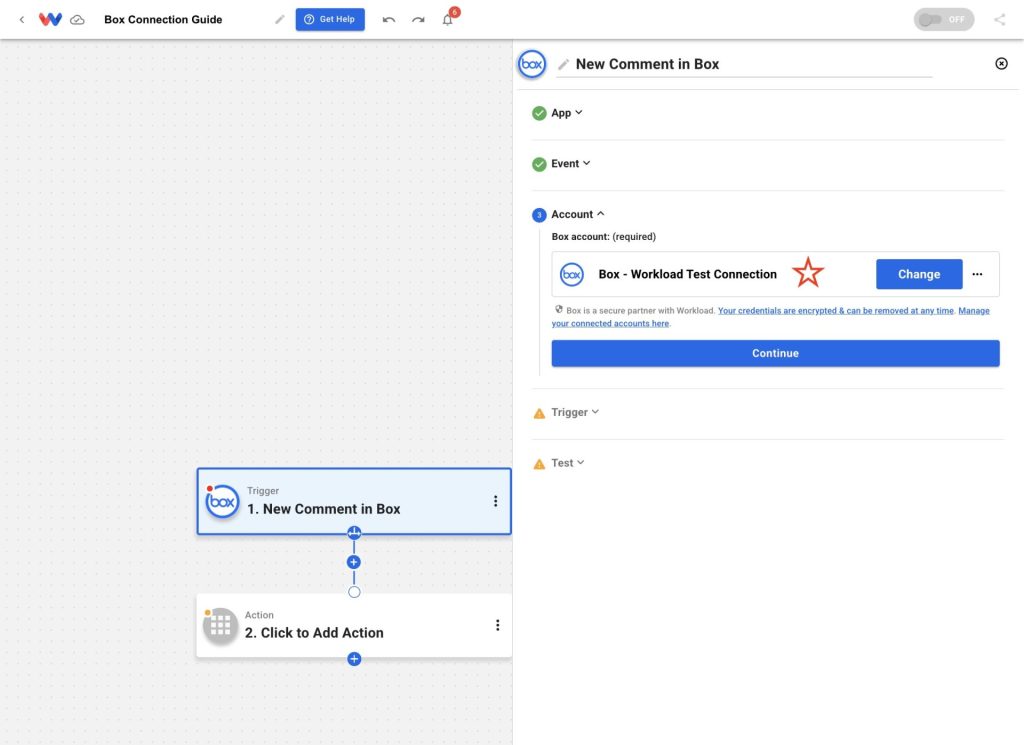Image resolution: width=1024 pixels, height=745 pixels.
Task: Open trigger step three-dot menu
Action: pyautogui.click(x=496, y=501)
